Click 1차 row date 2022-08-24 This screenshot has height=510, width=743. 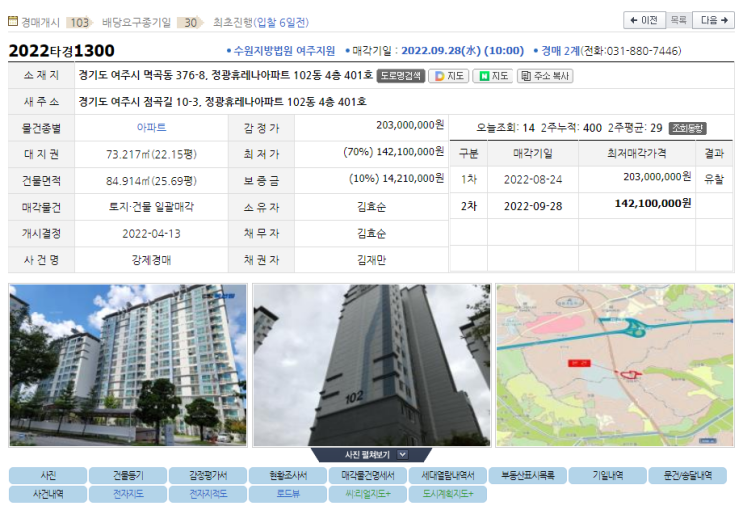tap(533, 180)
